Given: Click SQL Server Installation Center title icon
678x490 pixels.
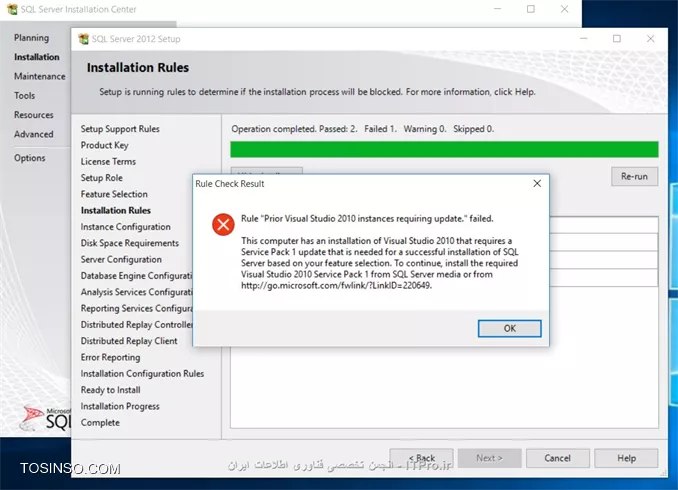Looking at the screenshot, I should point(12,9).
